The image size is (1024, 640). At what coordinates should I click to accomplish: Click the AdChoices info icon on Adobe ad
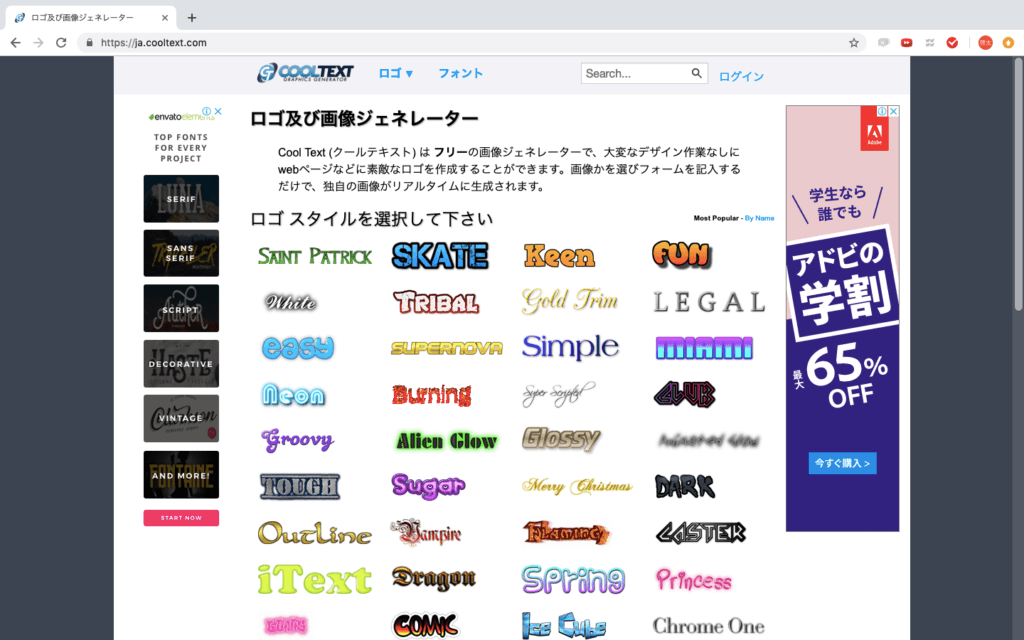[x=883, y=111]
